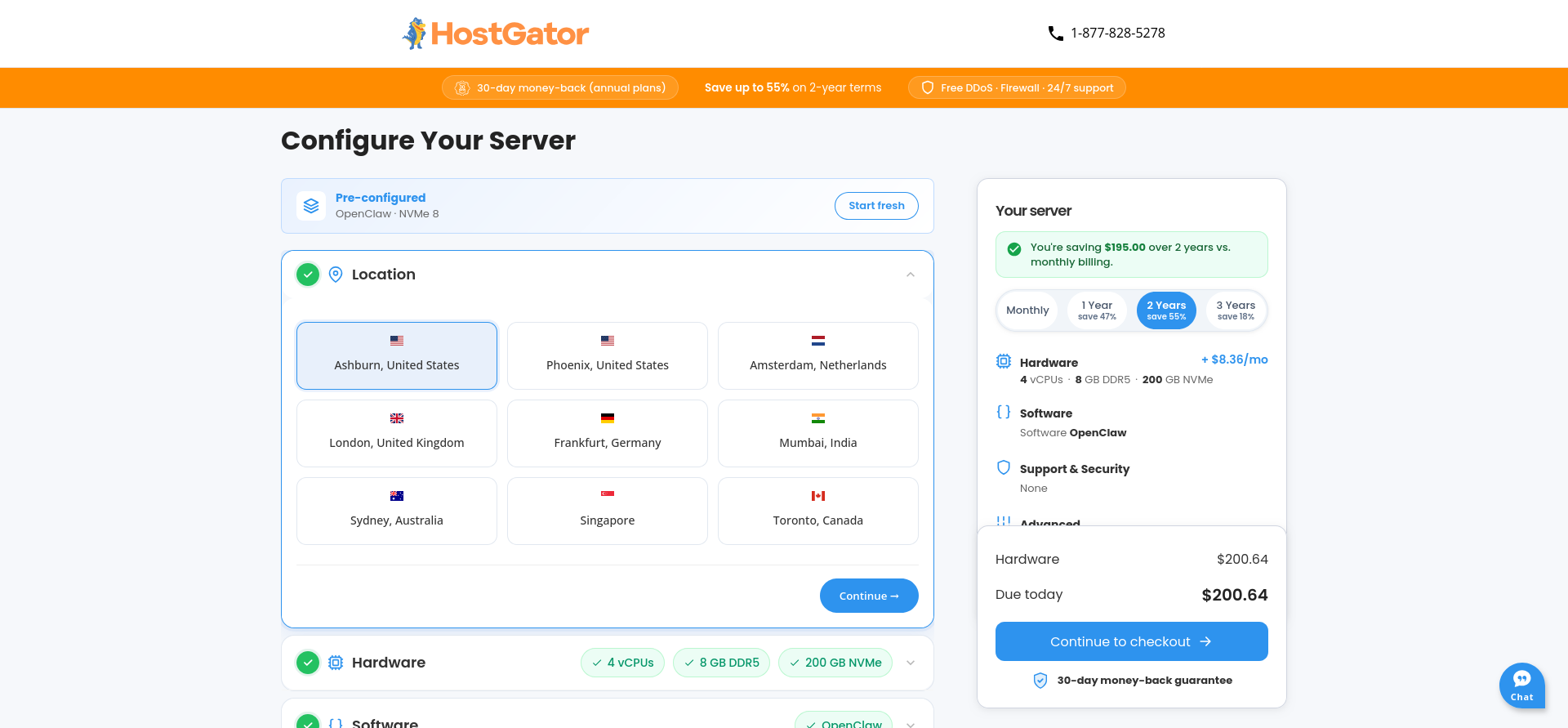Viewport: 1568px width, 728px height.
Task: Click the 1-877-828-5278 phone number
Action: point(1118,33)
